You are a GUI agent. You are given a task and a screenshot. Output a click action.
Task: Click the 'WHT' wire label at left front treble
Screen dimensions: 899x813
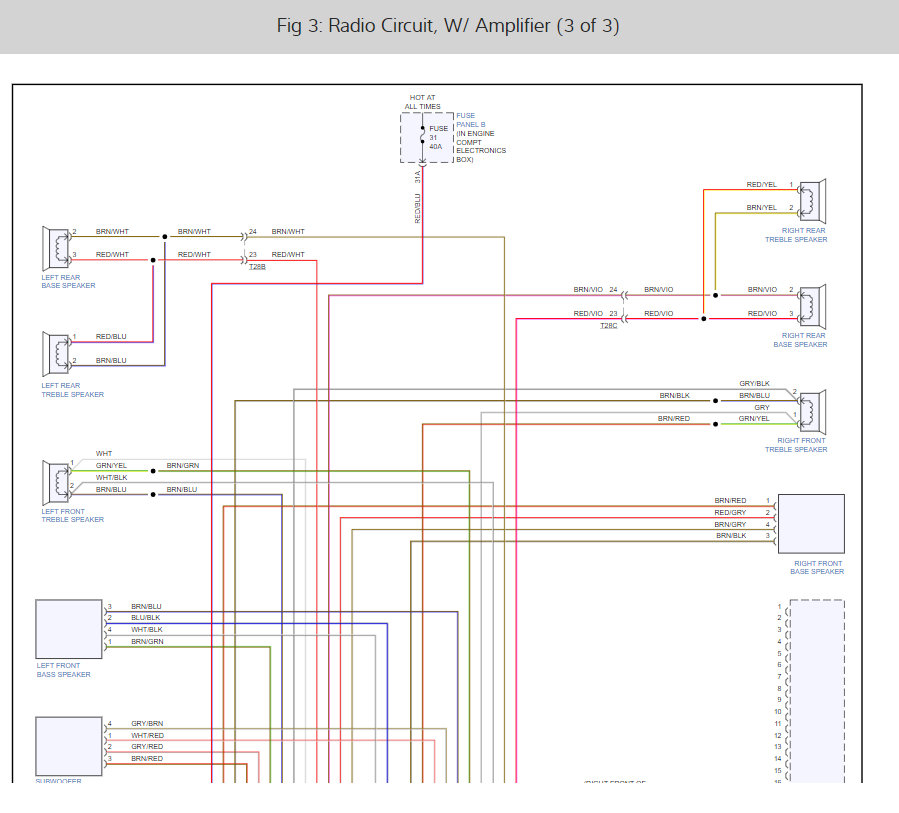[x=104, y=454]
